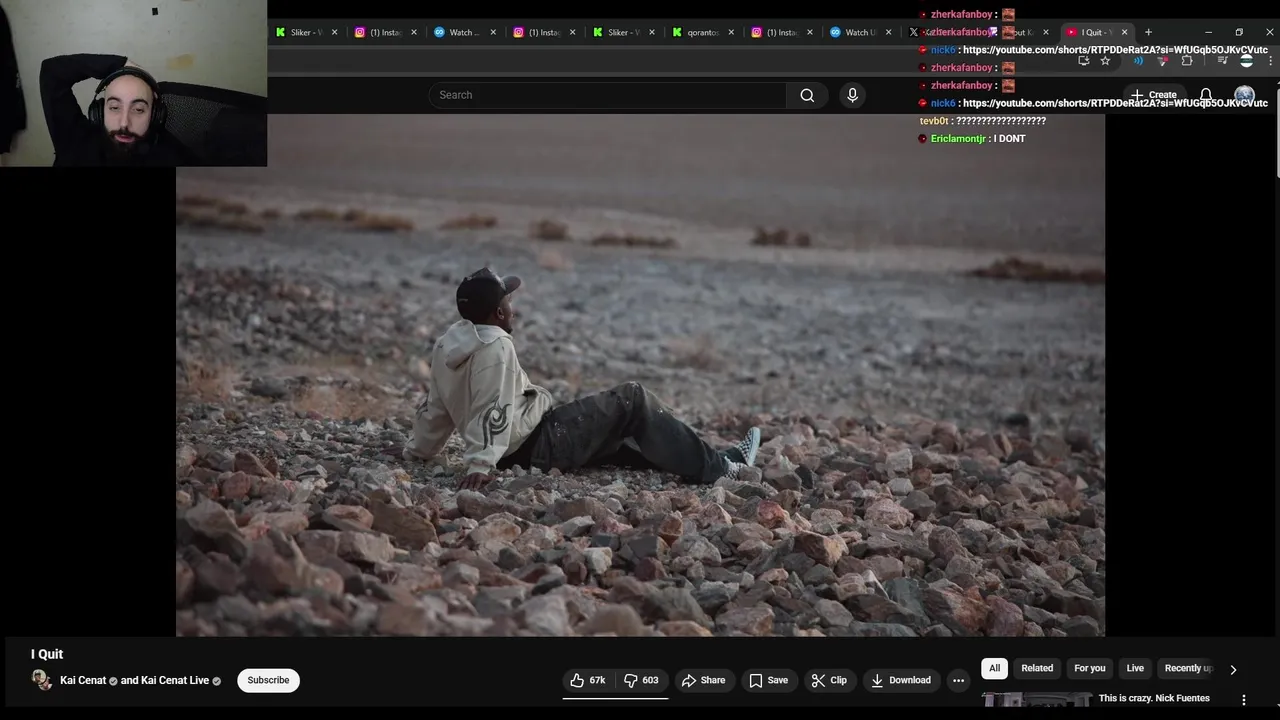The image size is (1280, 720).
Task: Open Kai Cenat channel avatar
Action: pyautogui.click(x=41, y=680)
